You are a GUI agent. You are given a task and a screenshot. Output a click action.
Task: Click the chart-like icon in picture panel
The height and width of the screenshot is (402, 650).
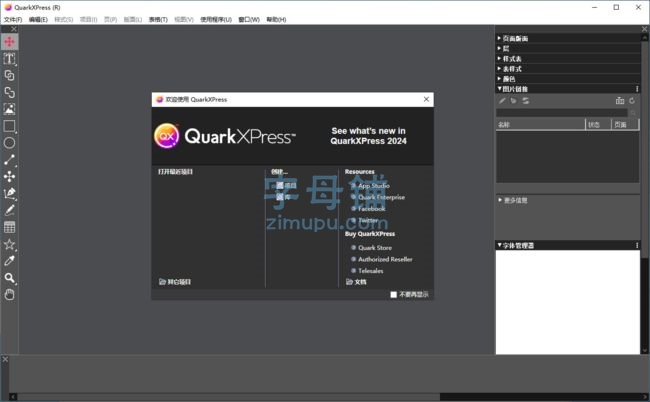pyautogui.click(x=620, y=101)
